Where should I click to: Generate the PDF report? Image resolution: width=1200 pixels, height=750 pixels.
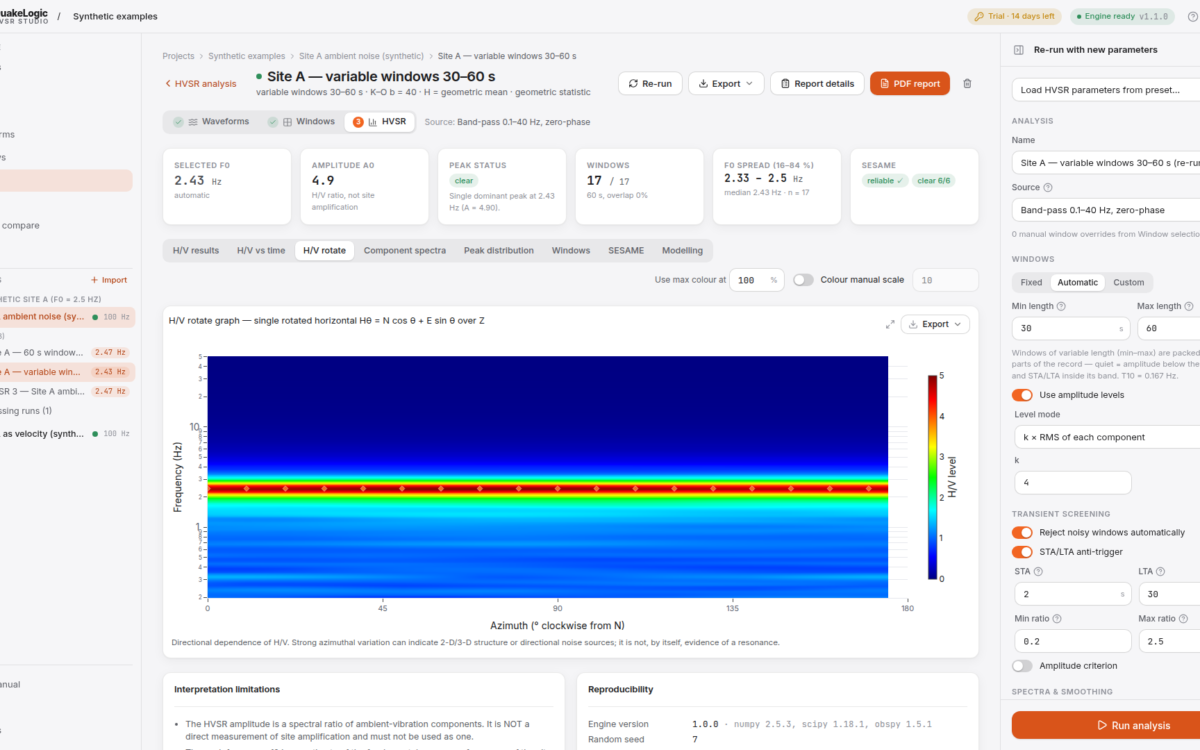[x=910, y=84]
